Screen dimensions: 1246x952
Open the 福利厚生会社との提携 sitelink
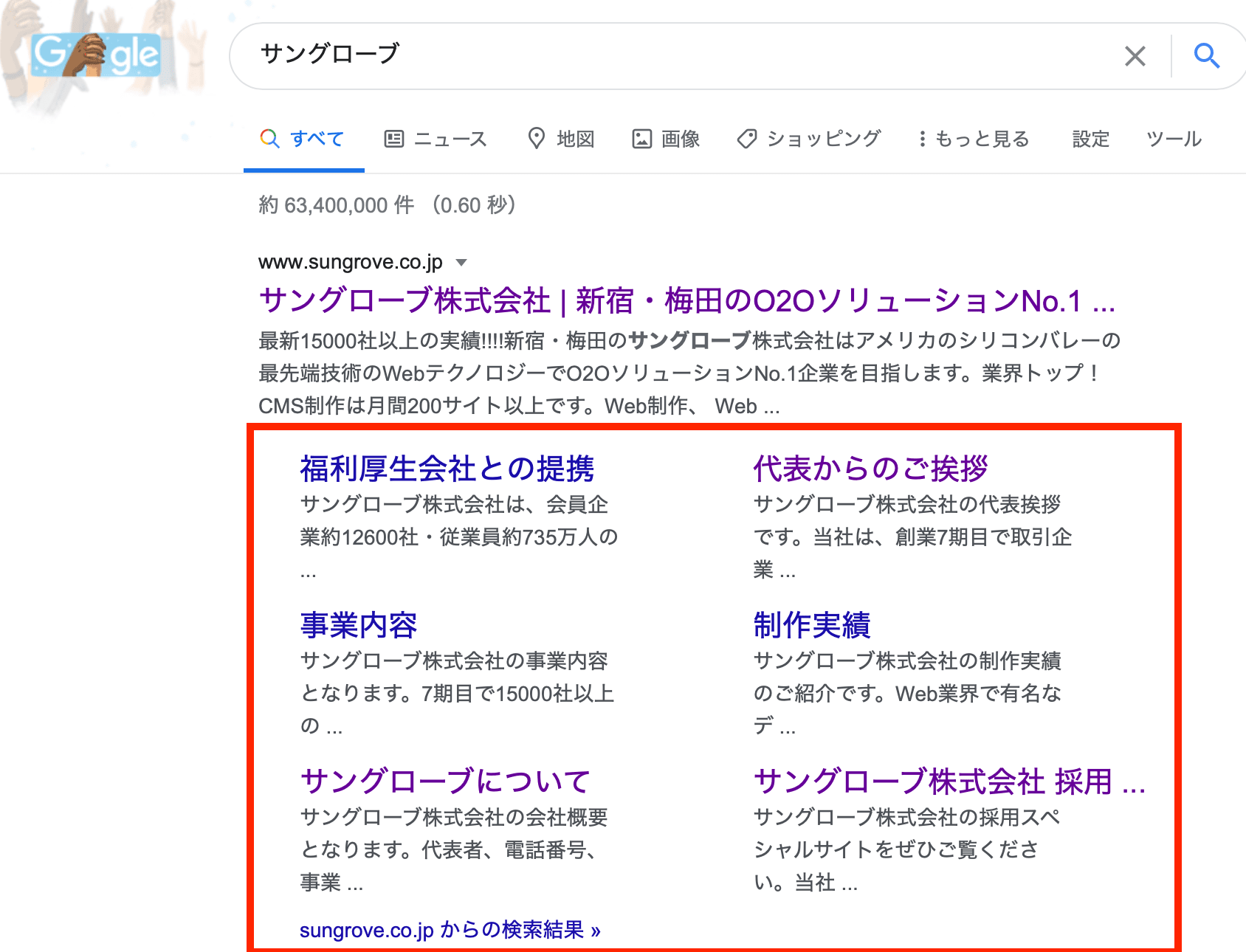pos(447,469)
